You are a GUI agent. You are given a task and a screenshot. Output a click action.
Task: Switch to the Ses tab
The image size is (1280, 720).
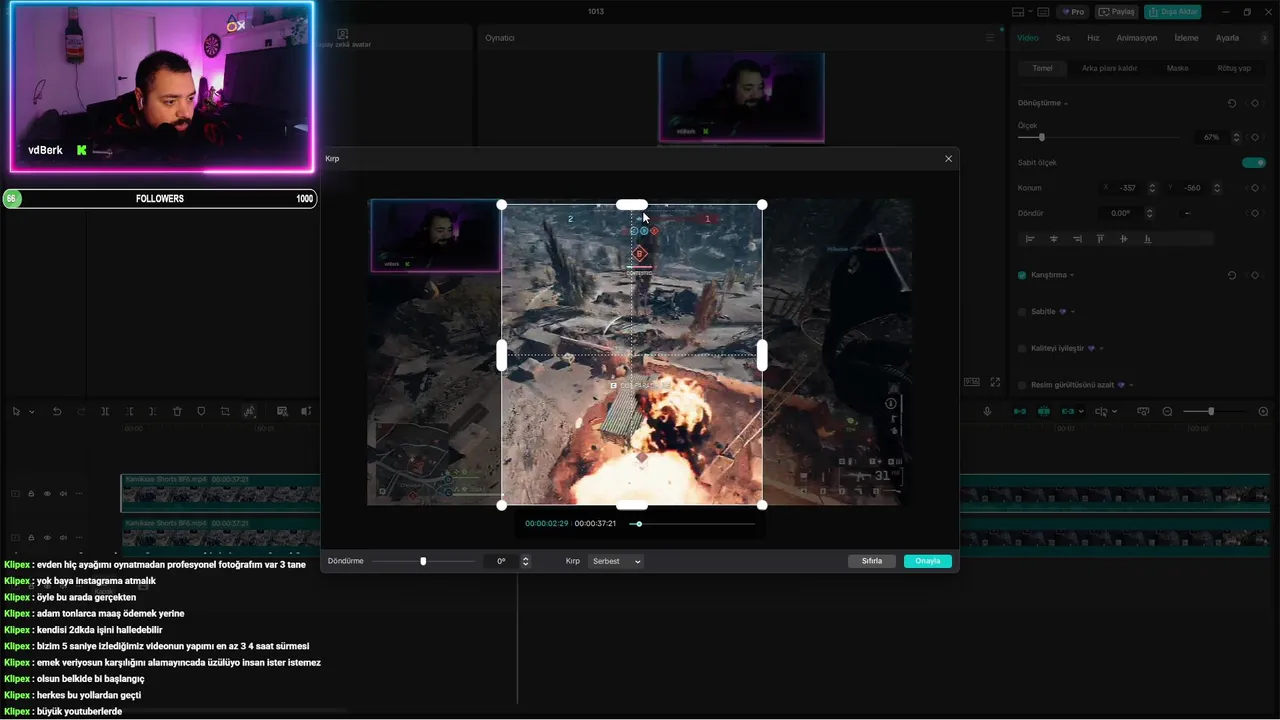pos(1063,38)
